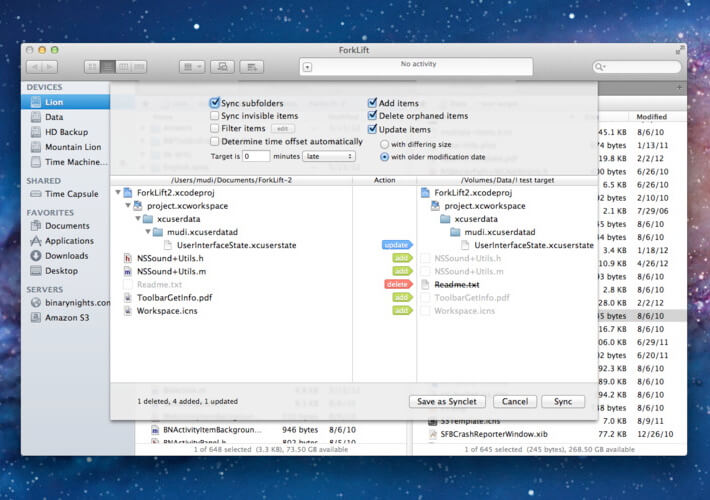Enable Determine time offset automatically

[215, 141]
